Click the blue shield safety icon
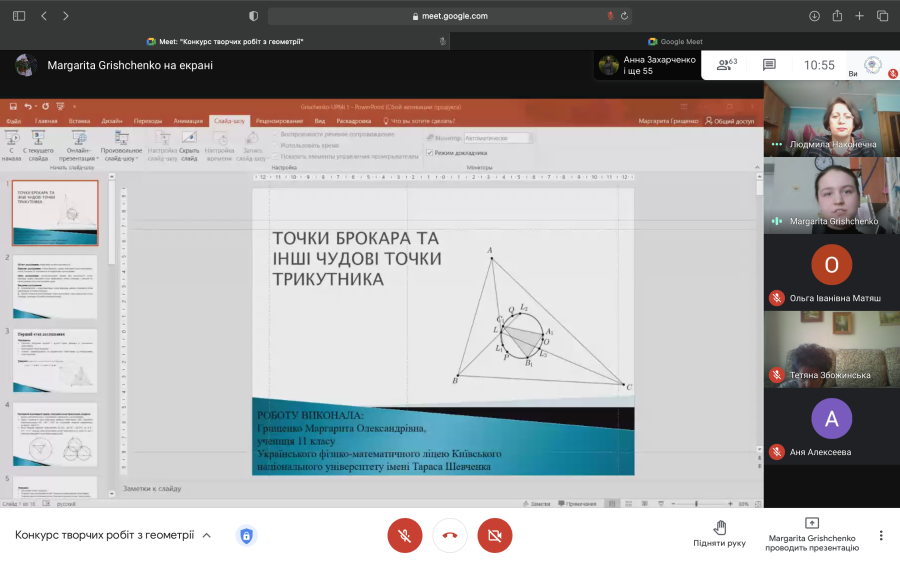 click(246, 536)
